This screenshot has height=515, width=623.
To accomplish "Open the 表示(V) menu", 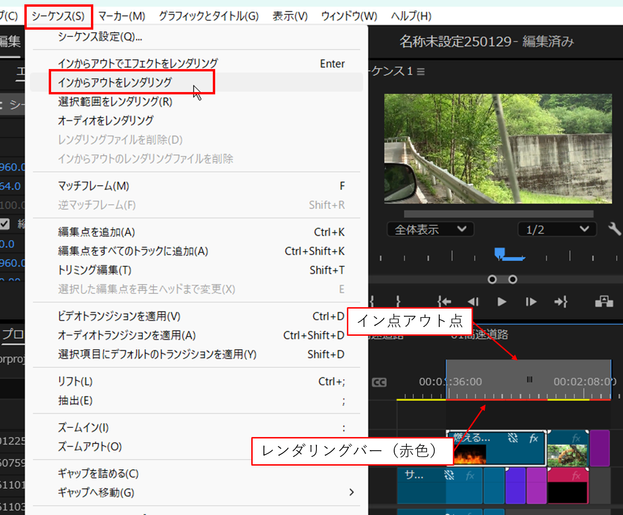I will click(290, 16).
